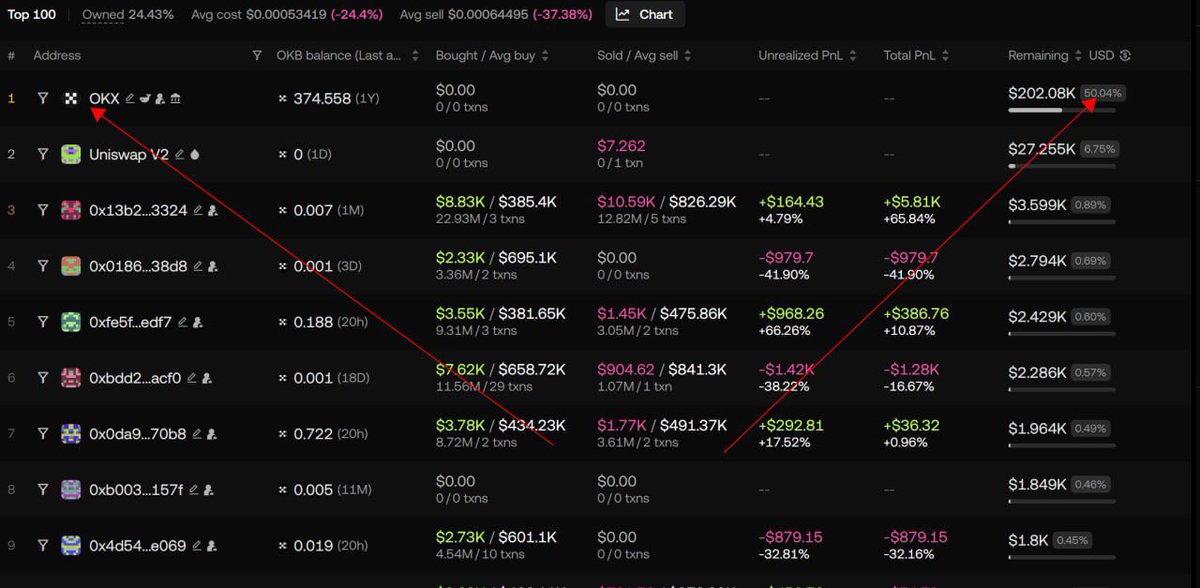
Task: Click the bank icon beside OKX
Action: 175,99
